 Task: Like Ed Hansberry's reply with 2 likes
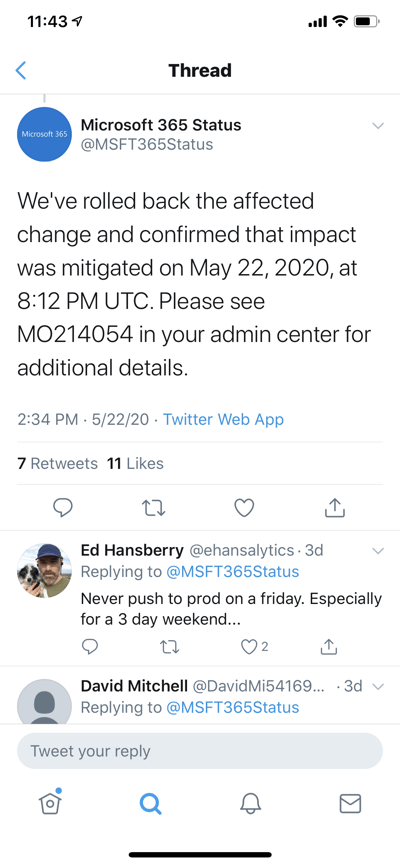click(x=254, y=646)
